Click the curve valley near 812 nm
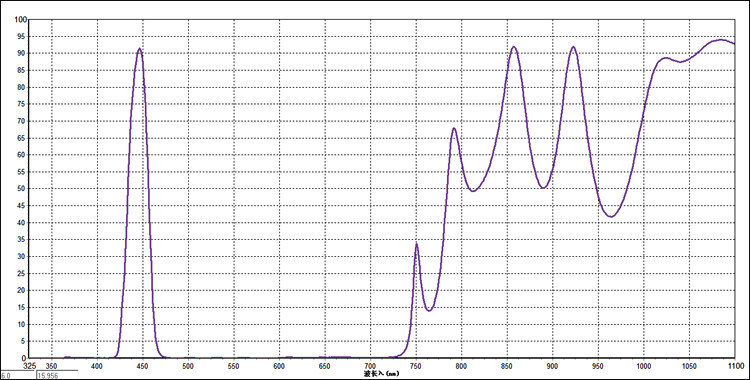750x380 pixels. (x=473, y=191)
